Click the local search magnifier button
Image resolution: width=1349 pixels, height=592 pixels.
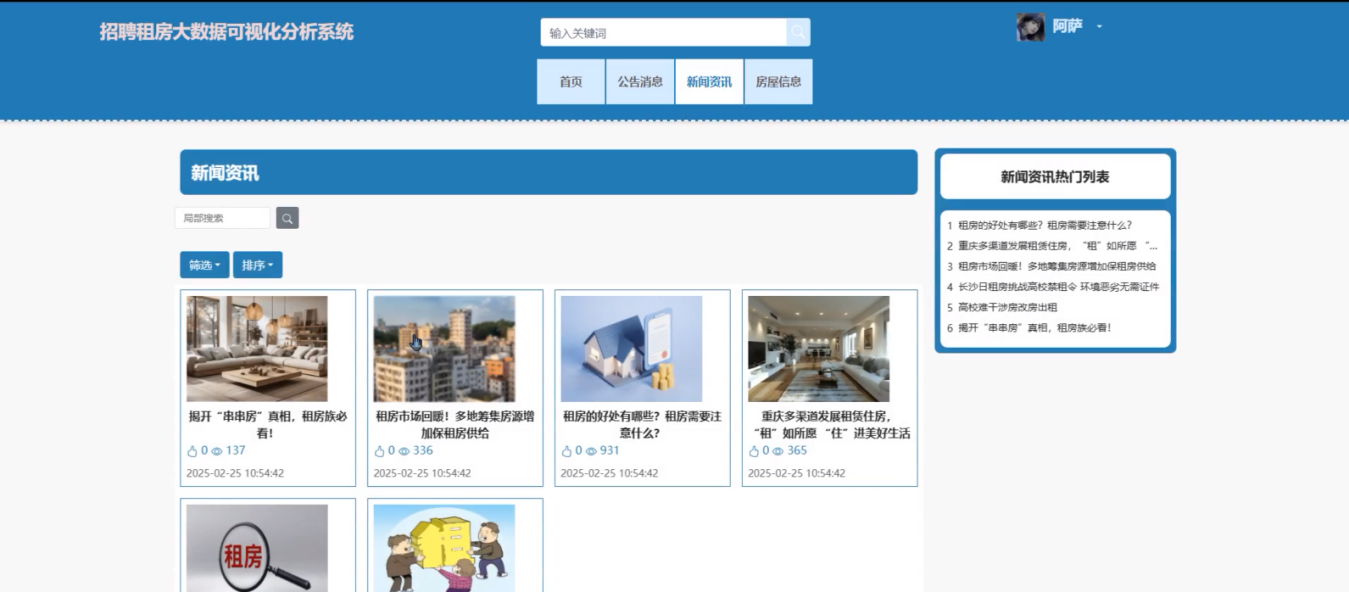coord(287,218)
